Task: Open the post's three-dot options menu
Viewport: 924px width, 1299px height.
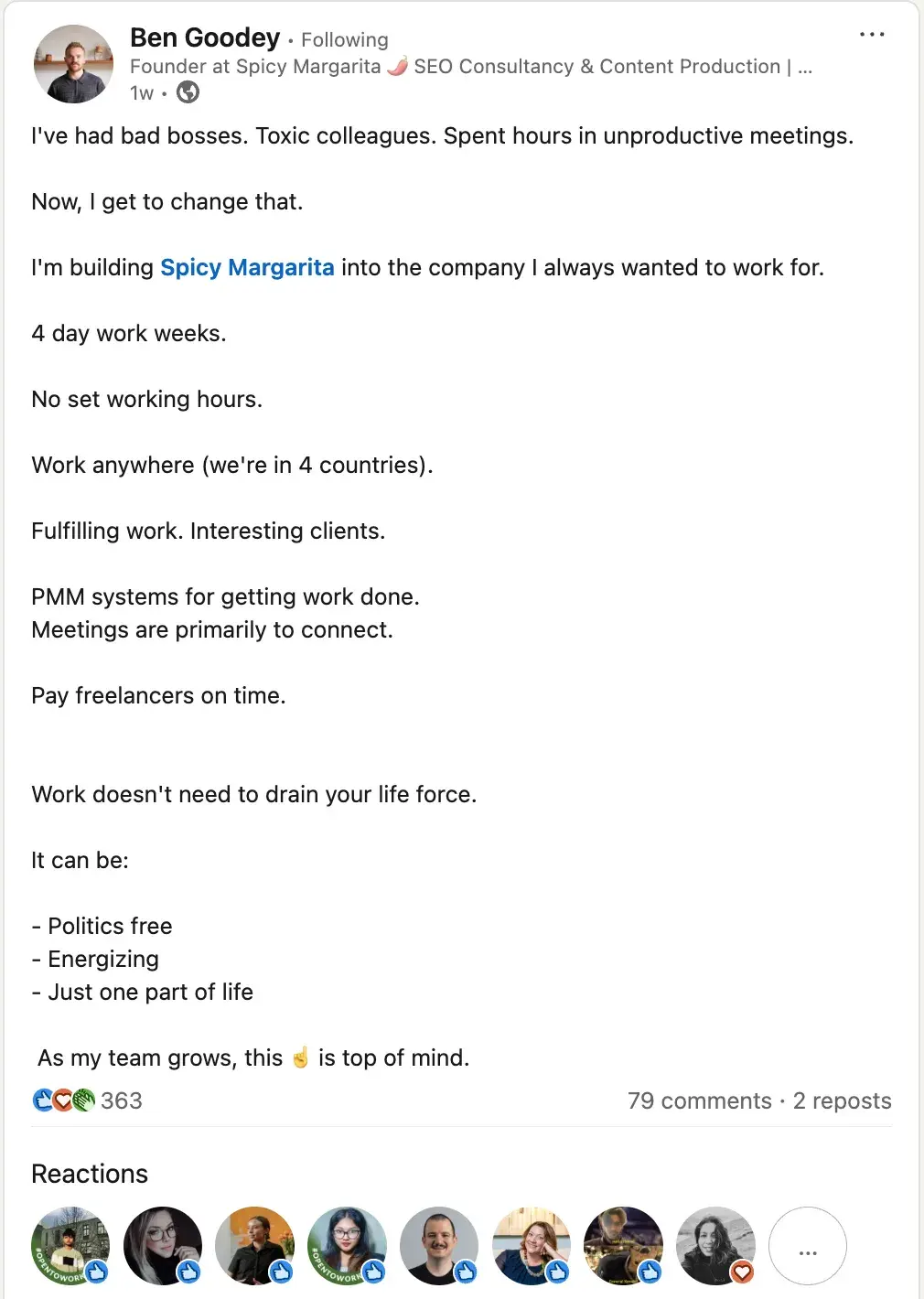Action: pyautogui.click(x=871, y=35)
